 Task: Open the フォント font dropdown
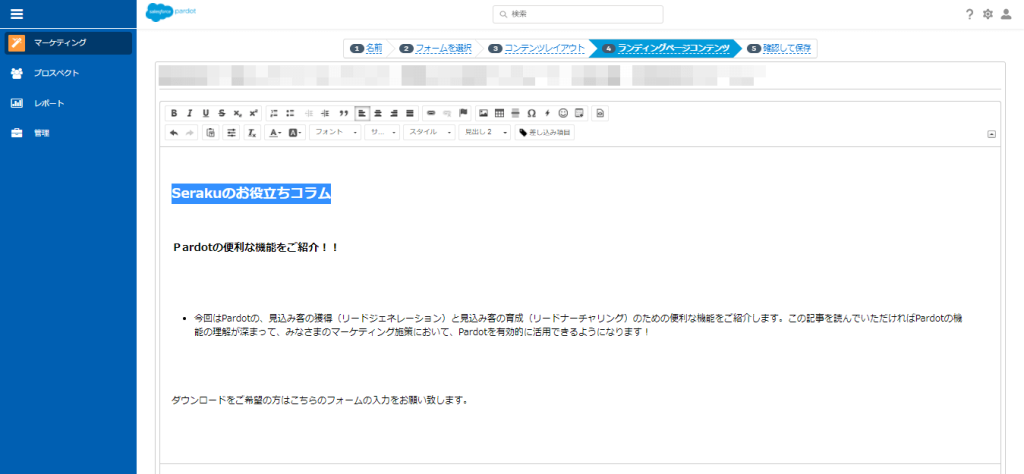click(336, 133)
